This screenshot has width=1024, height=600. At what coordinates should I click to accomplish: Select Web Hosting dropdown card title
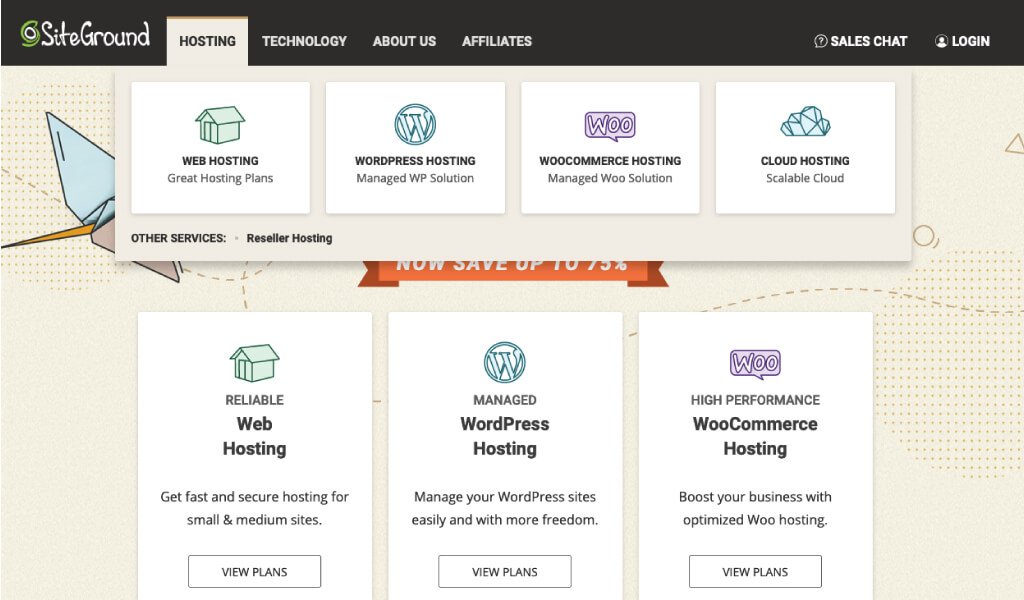click(x=220, y=161)
